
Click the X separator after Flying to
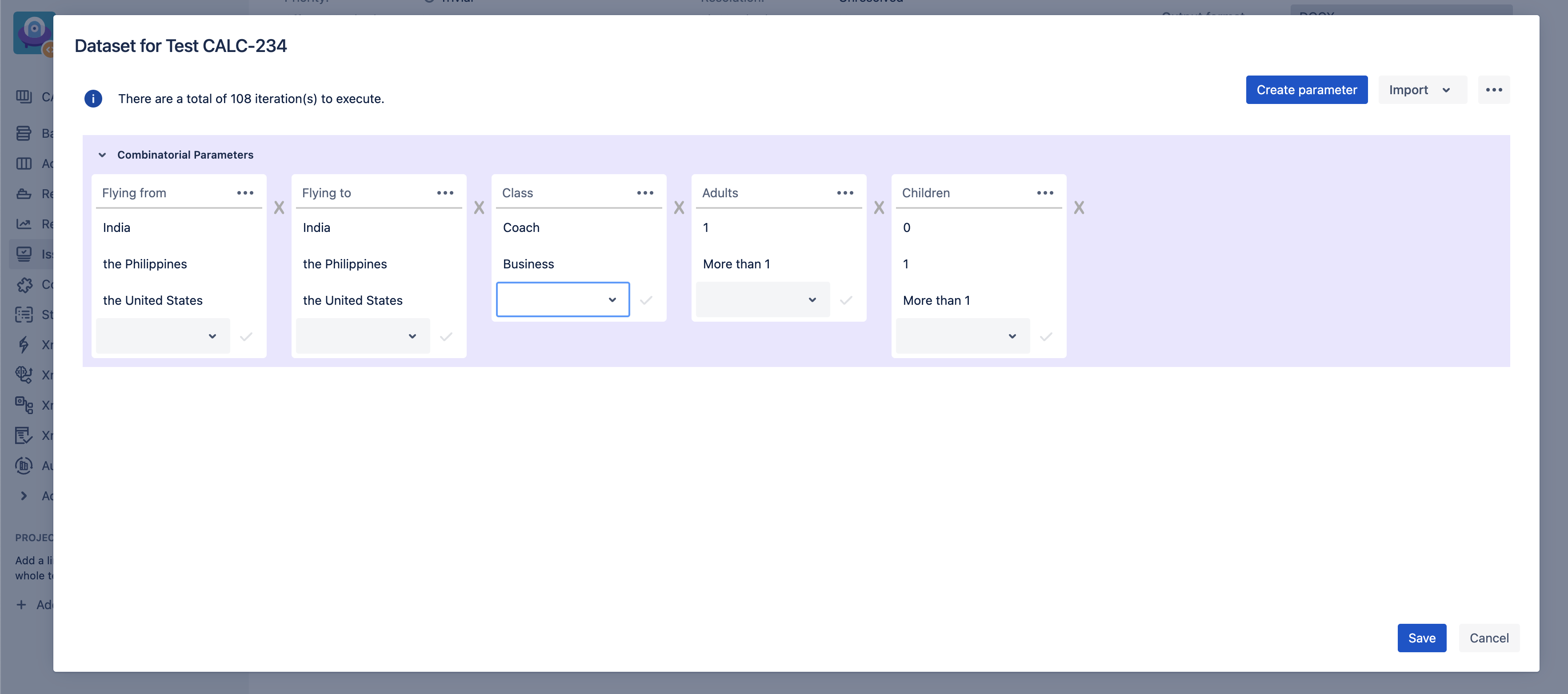tap(479, 208)
